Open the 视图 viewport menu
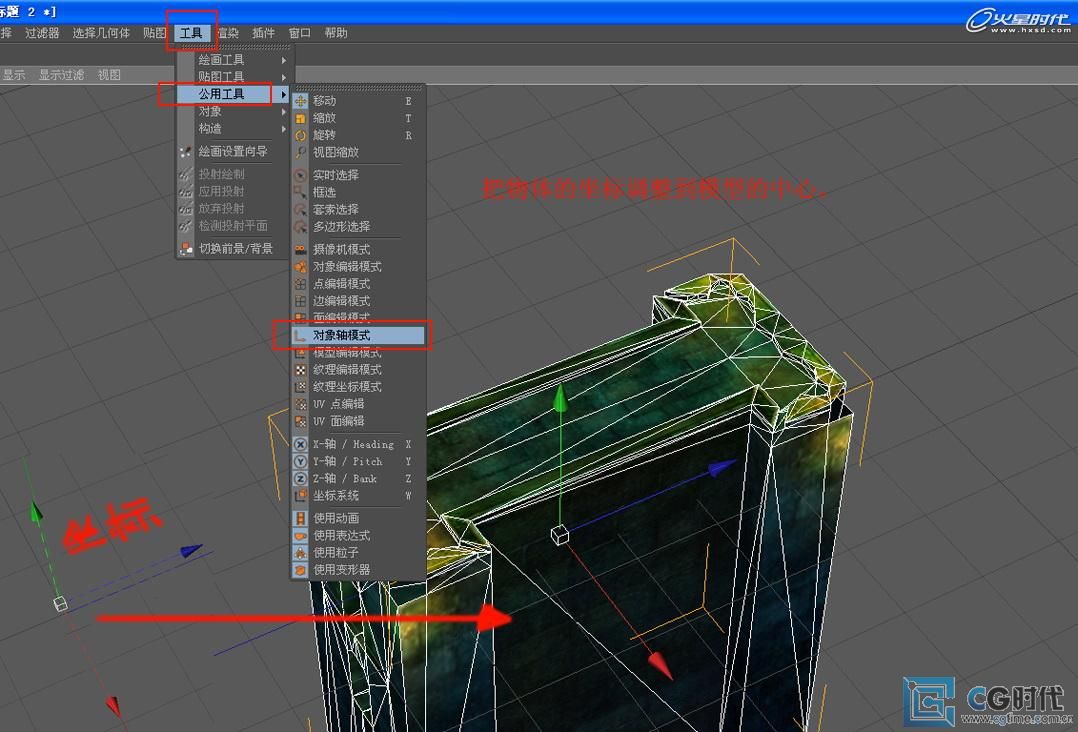 (x=109, y=75)
